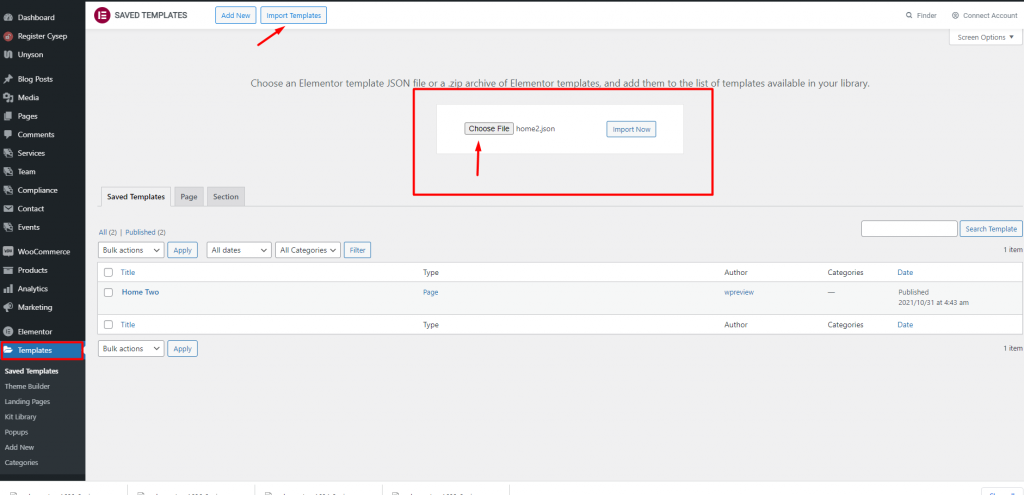Open Categories submenu item
The height and width of the screenshot is (495, 1024).
pyautogui.click(x=22, y=462)
